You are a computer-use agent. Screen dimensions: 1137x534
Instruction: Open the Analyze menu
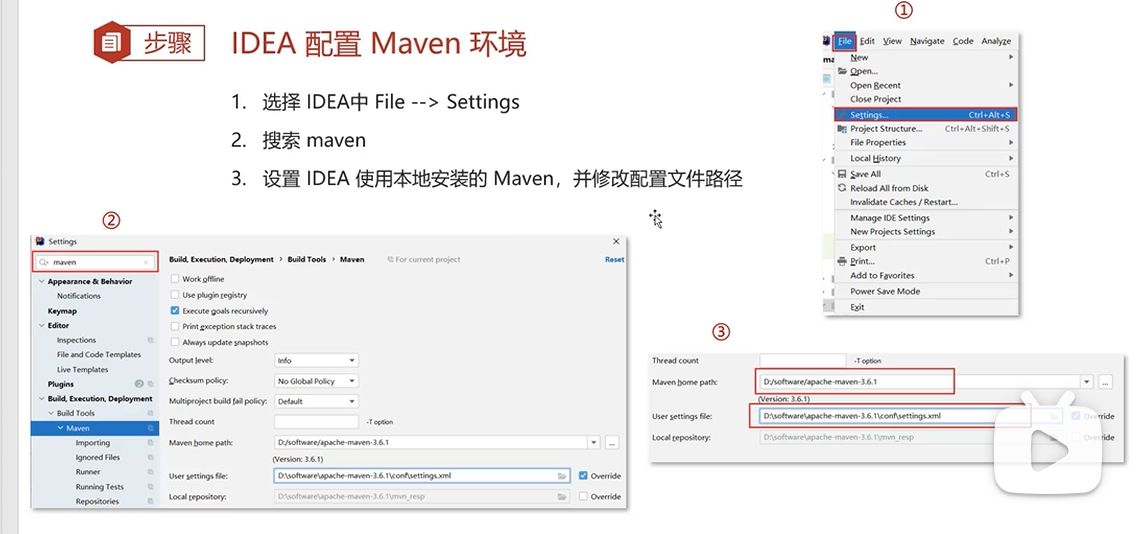point(996,41)
